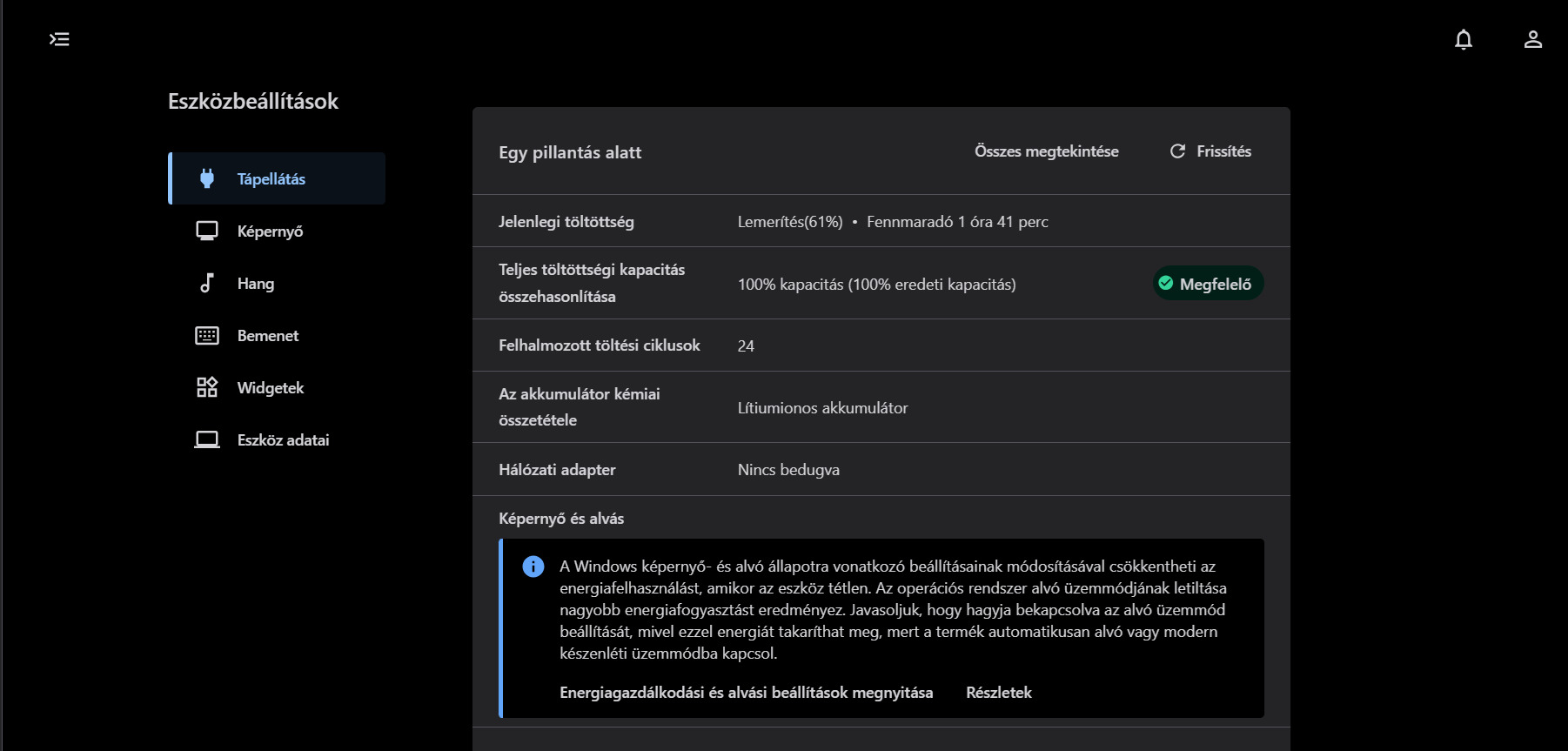
Task: Click the Tápellátás plug icon
Action: [x=207, y=178]
